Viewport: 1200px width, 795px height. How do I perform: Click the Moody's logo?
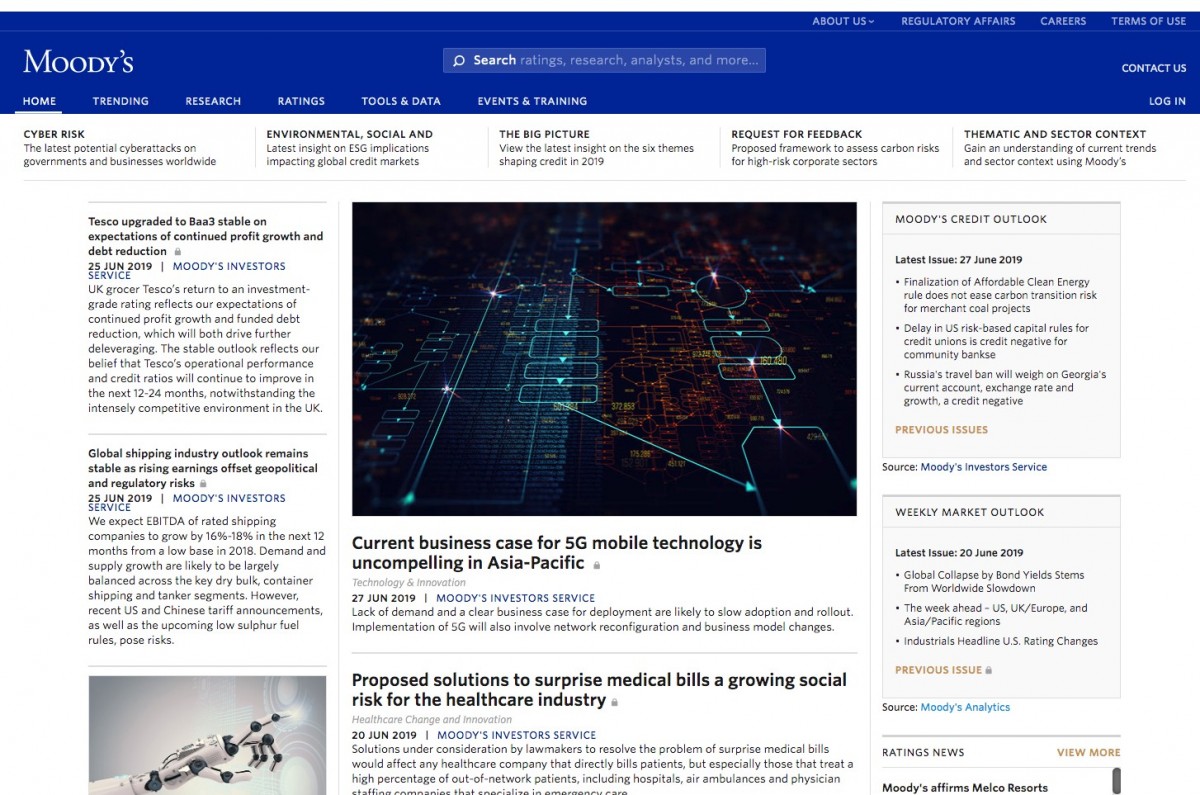[78, 61]
